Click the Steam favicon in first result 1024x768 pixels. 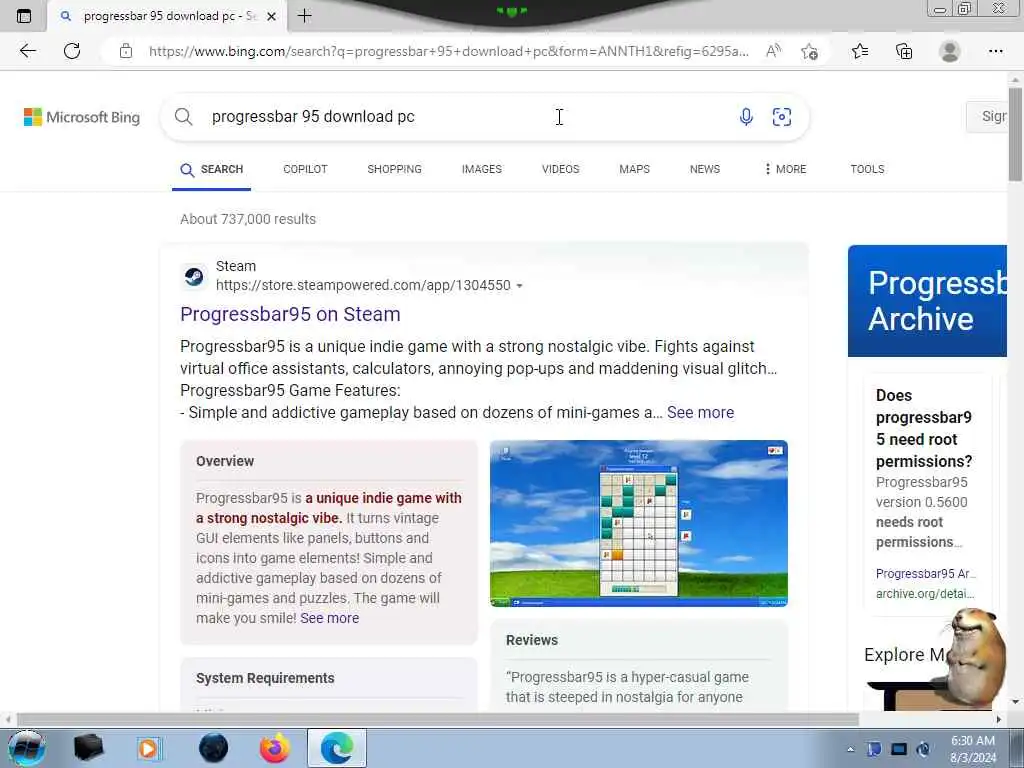click(194, 276)
